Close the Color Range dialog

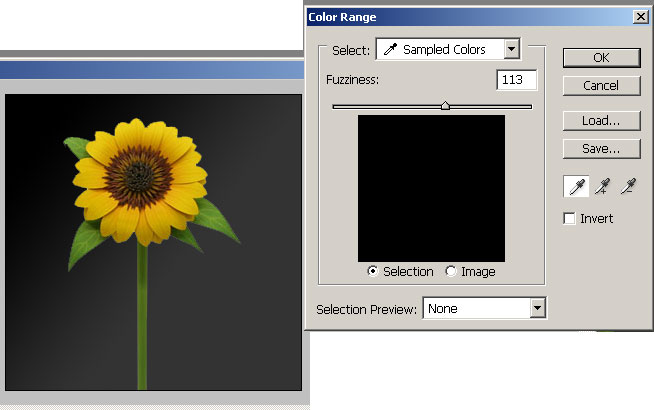[640, 17]
